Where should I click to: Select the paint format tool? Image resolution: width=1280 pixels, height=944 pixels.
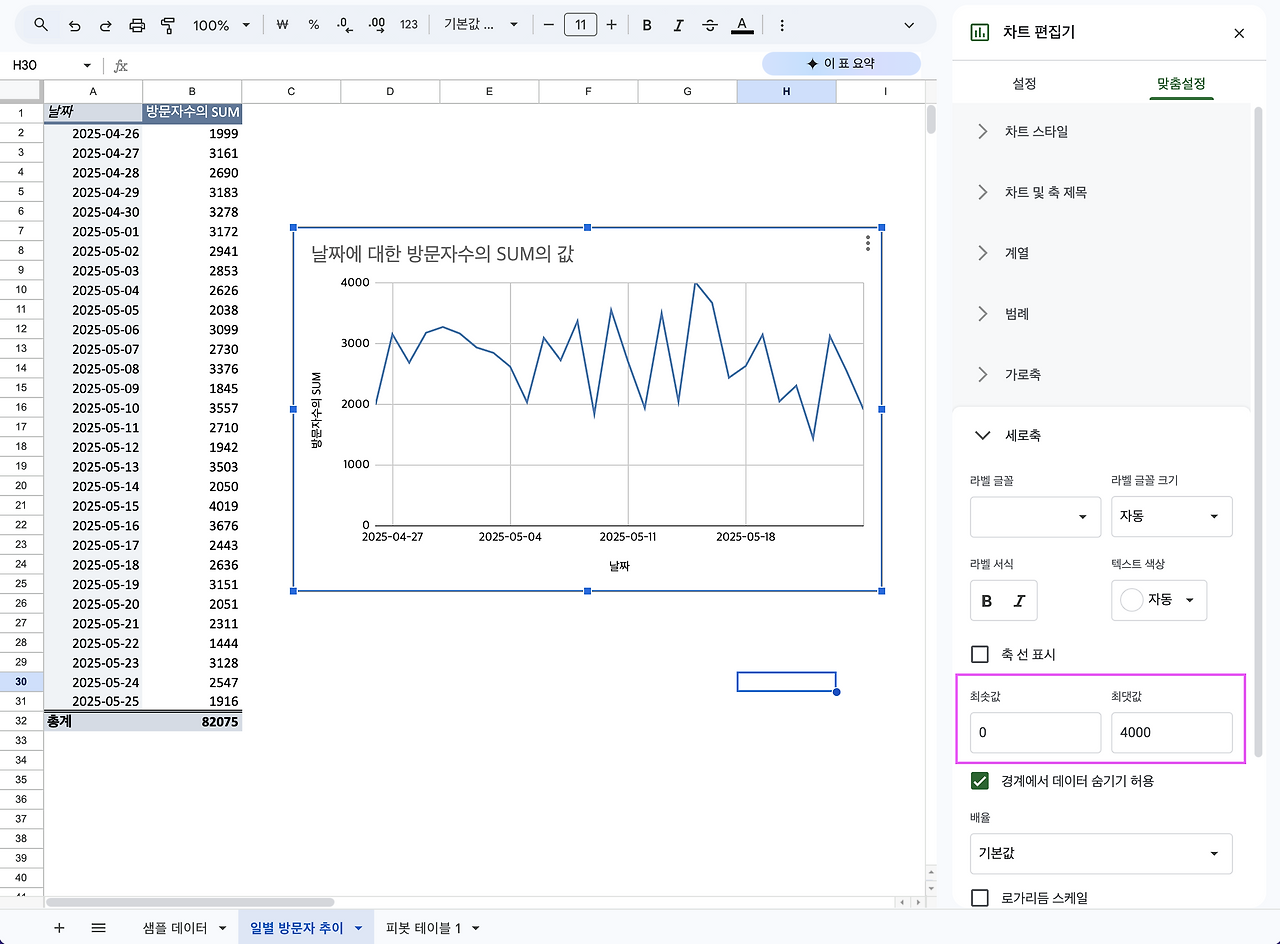(167, 25)
